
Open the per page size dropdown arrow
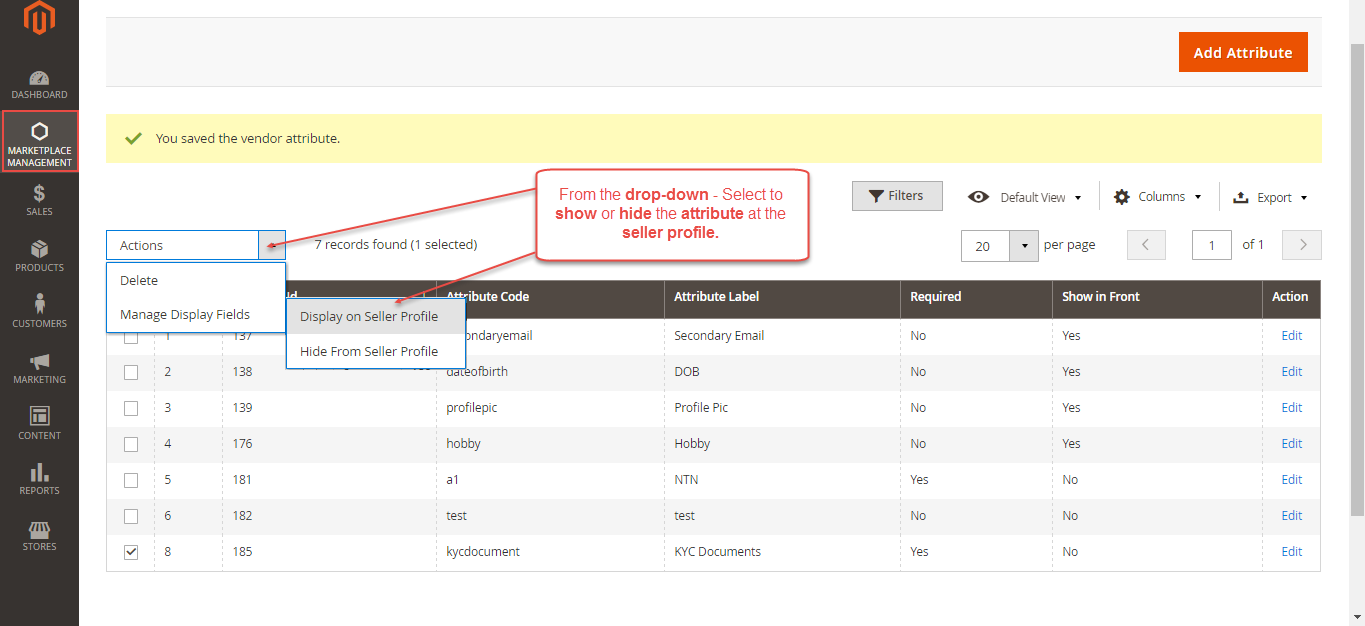(x=1024, y=246)
